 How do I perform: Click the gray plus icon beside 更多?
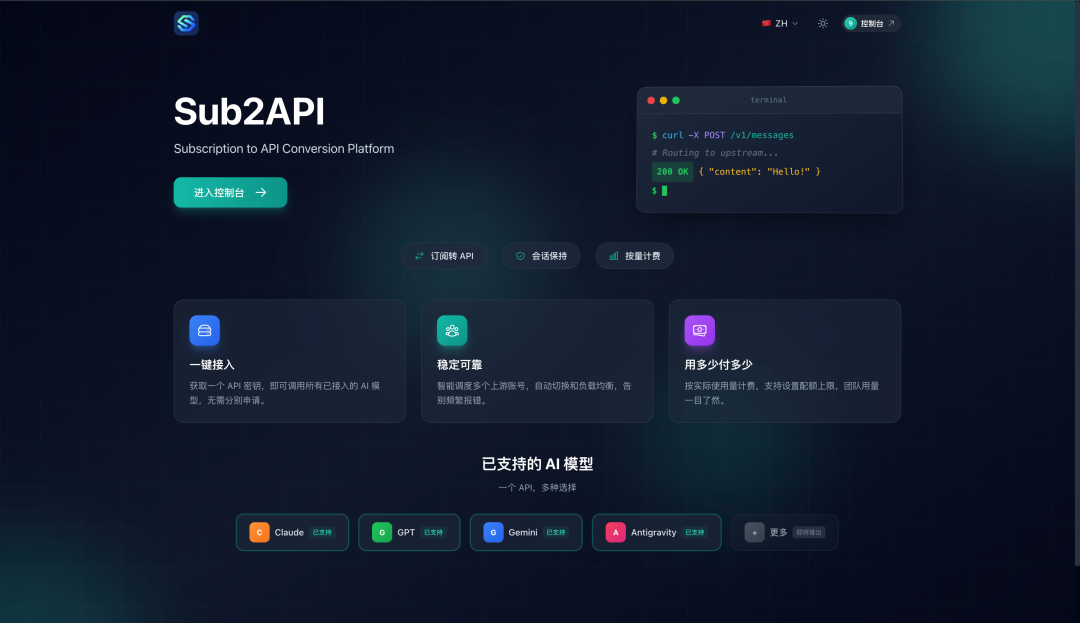[x=754, y=532]
